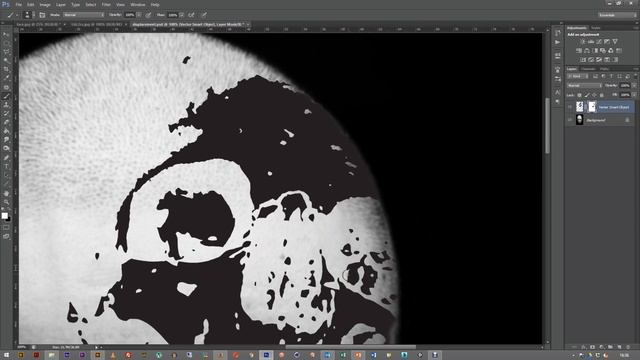Viewport: 640px width, 360px height.
Task: Select the Crop tool
Action: pyautogui.click(x=6, y=69)
